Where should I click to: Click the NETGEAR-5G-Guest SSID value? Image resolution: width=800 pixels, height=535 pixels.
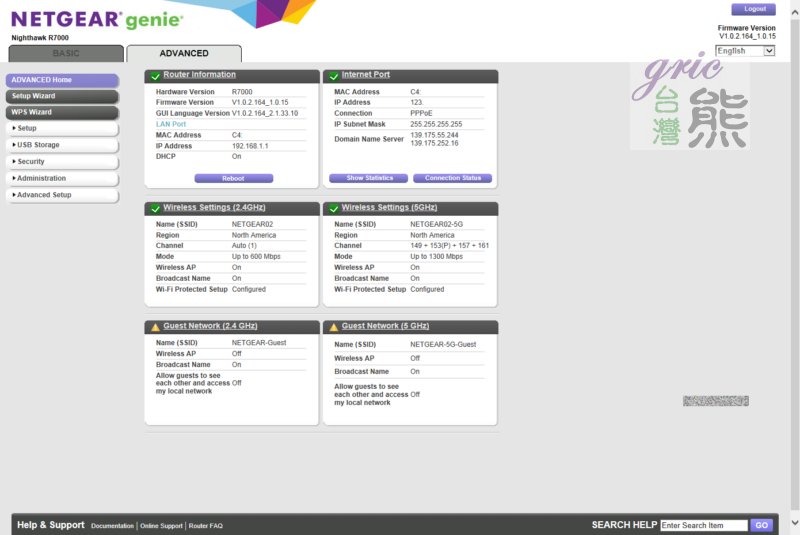443,345
